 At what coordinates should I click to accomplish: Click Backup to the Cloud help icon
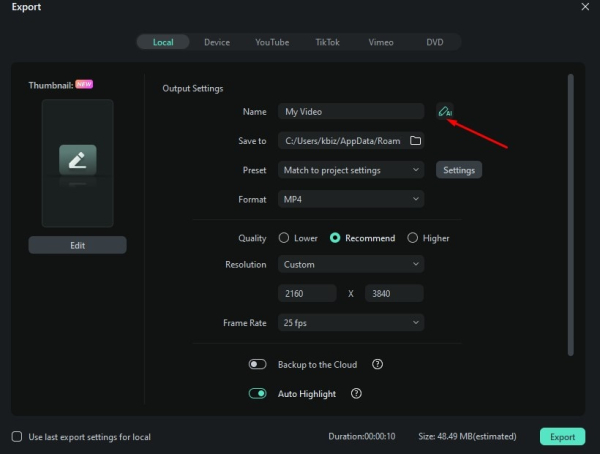coord(377,365)
